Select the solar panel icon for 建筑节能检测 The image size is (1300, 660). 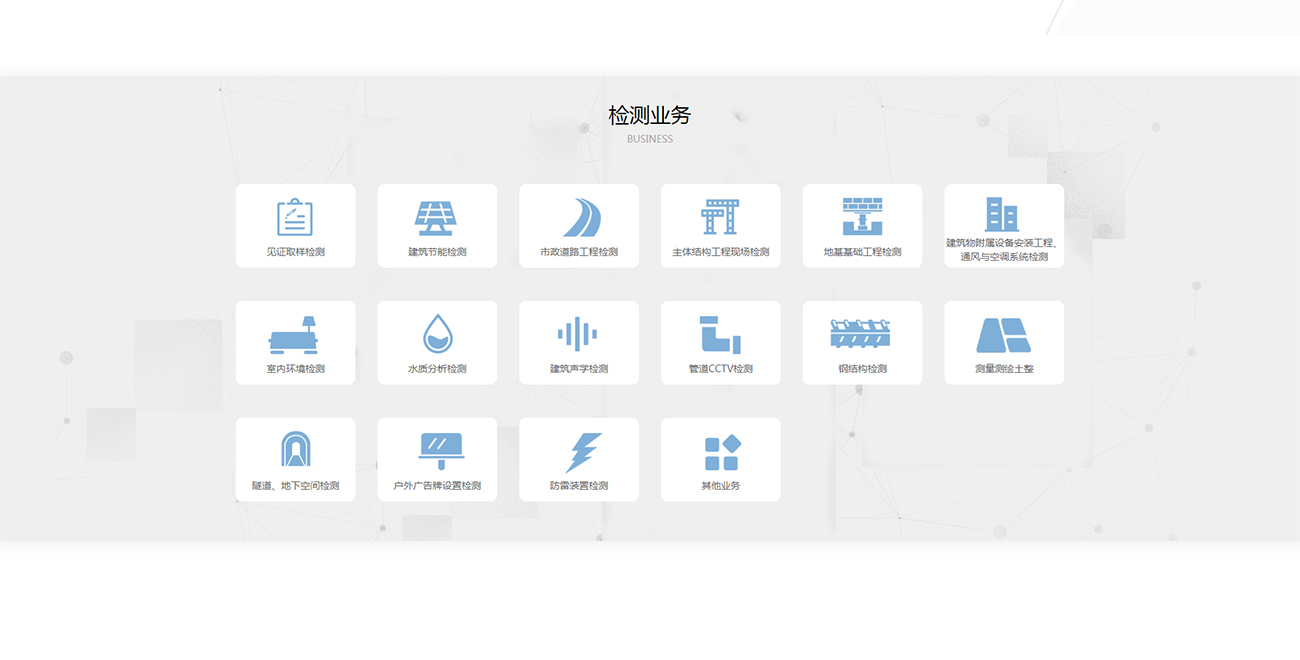(437, 217)
